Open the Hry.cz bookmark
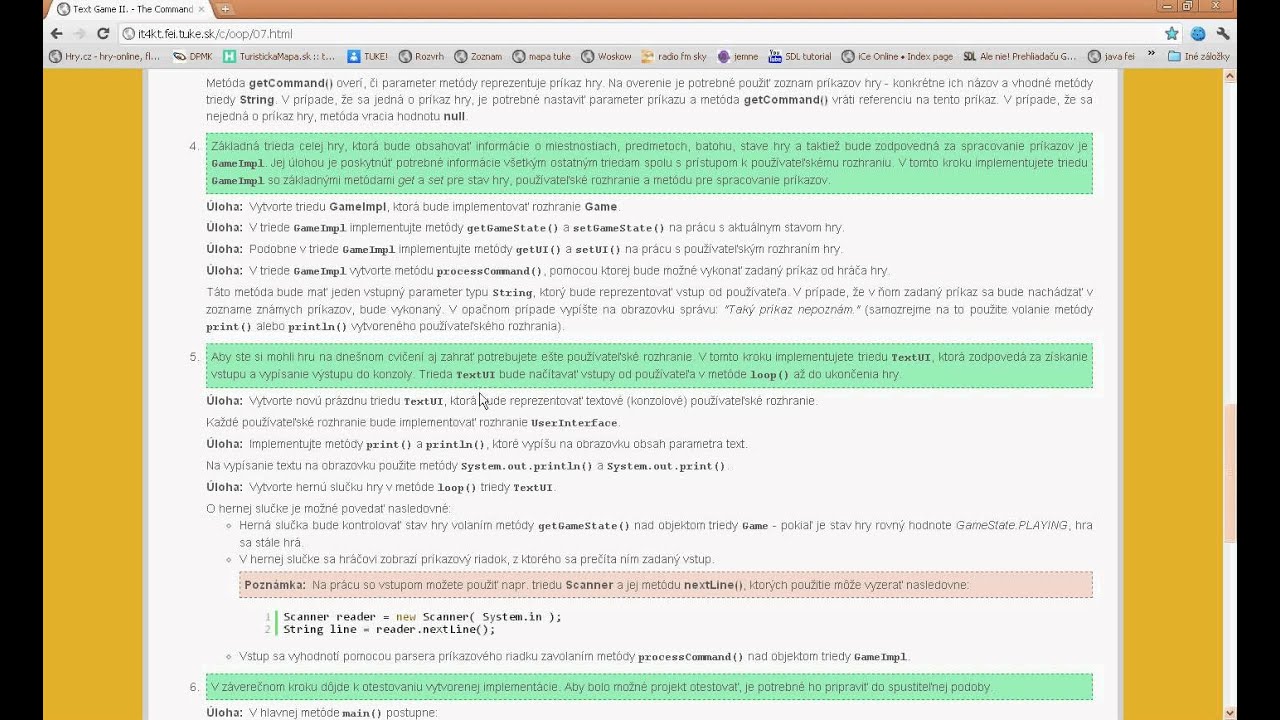Viewport: 1280px width, 720px height. [105, 57]
